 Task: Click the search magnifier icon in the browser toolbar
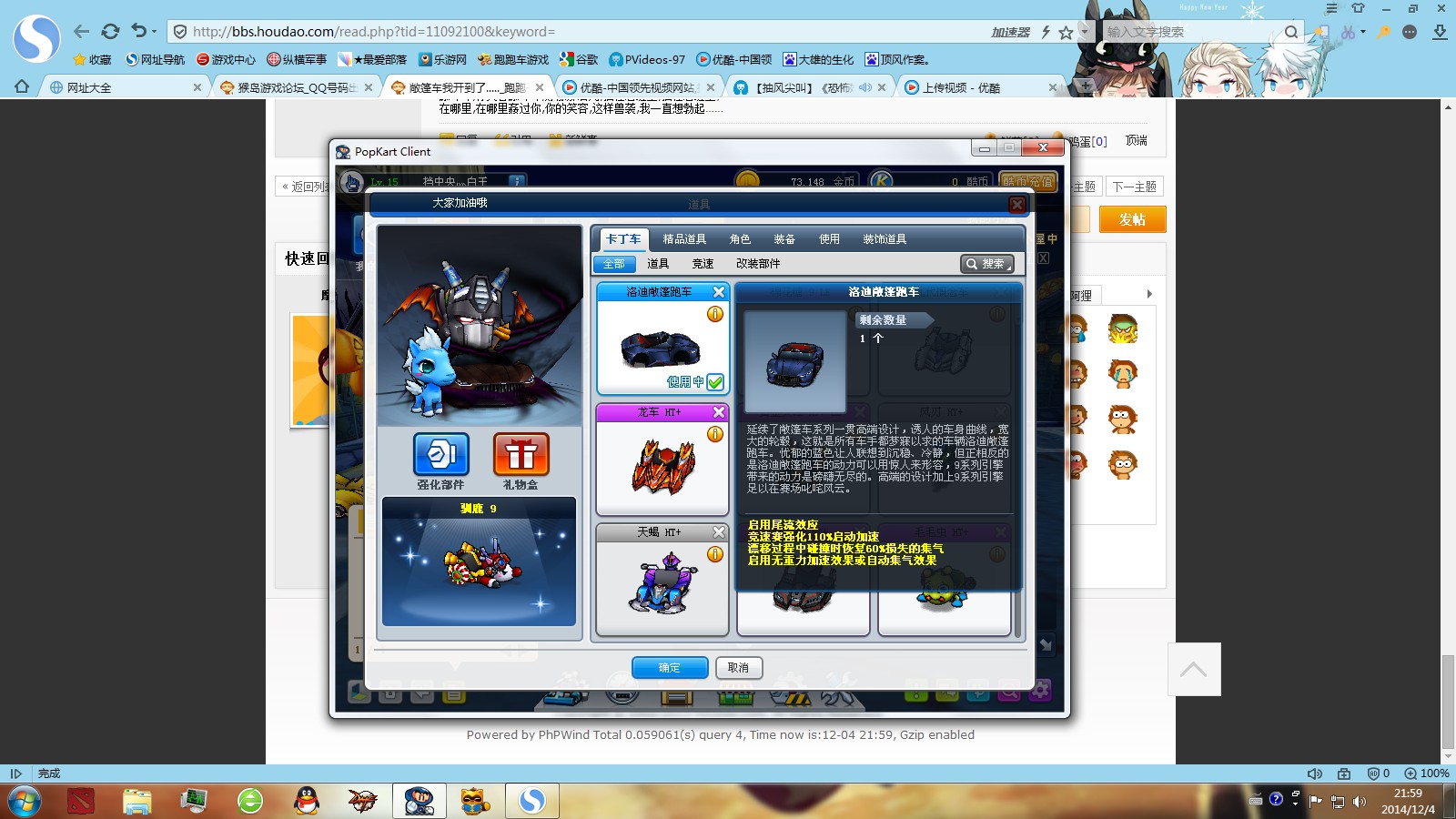click(1291, 32)
